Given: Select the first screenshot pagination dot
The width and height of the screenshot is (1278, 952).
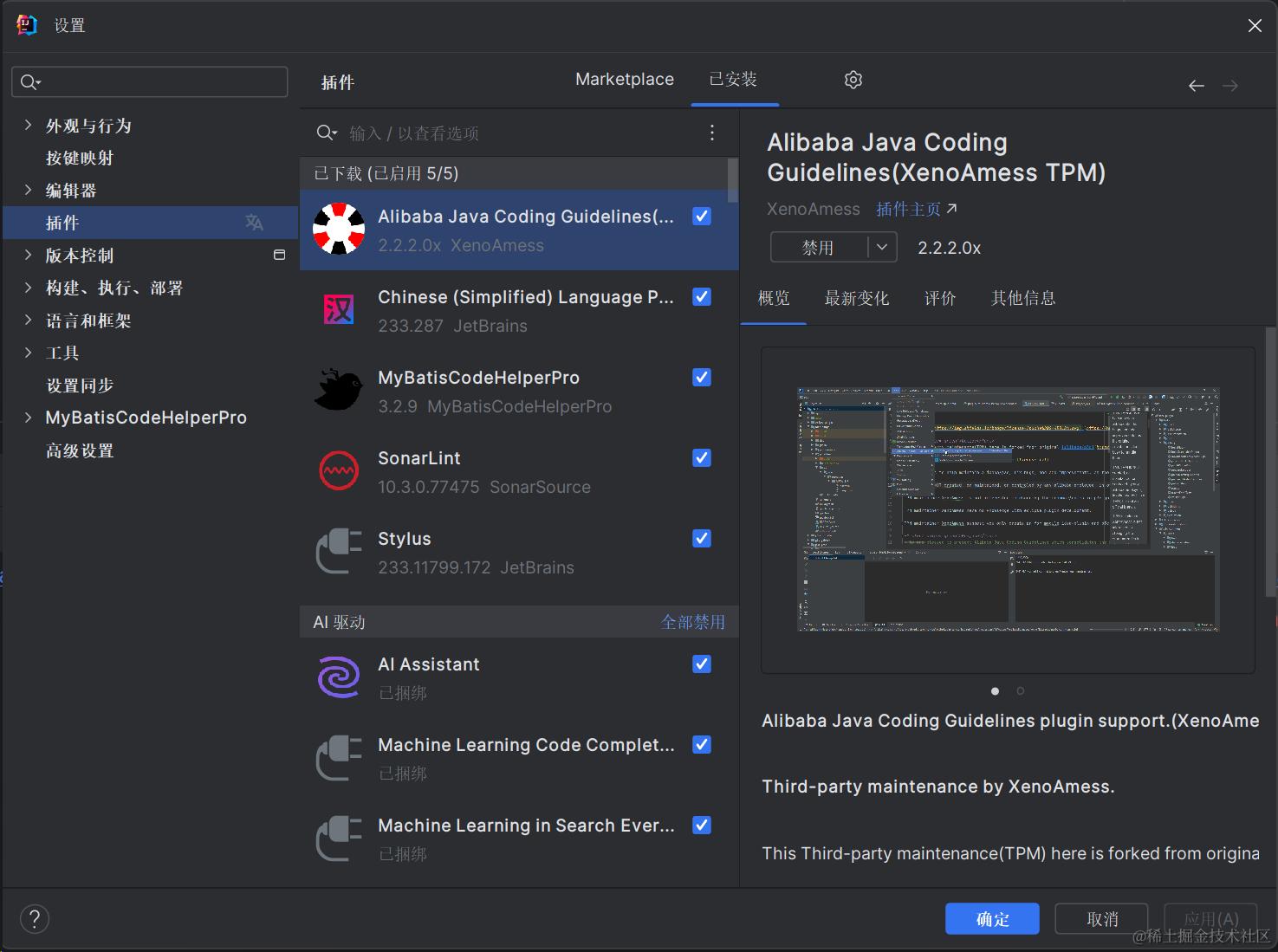Looking at the screenshot, I should pyautogui.click(x=995, y=690).
